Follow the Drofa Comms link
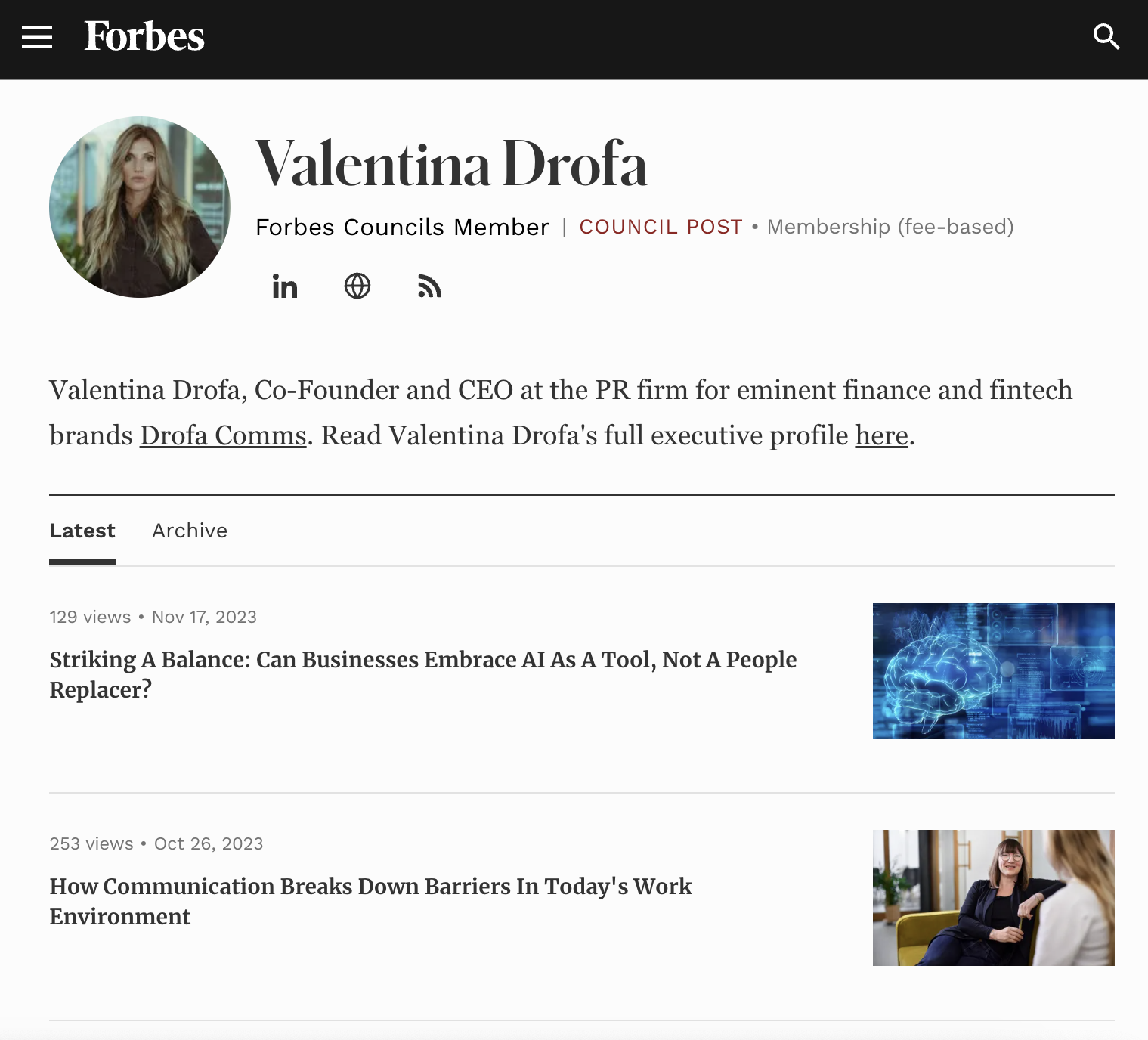 223,436
